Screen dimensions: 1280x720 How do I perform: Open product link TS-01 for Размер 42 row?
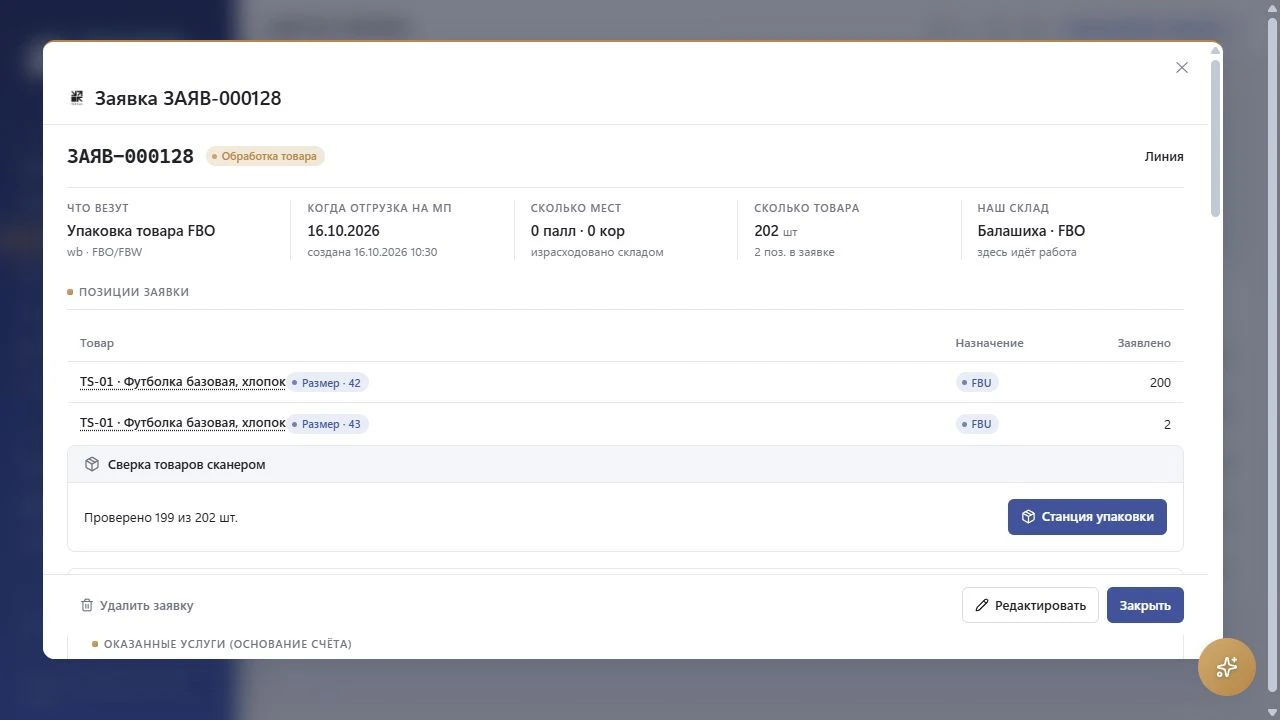pyautogui.click(x=183, y=382)
